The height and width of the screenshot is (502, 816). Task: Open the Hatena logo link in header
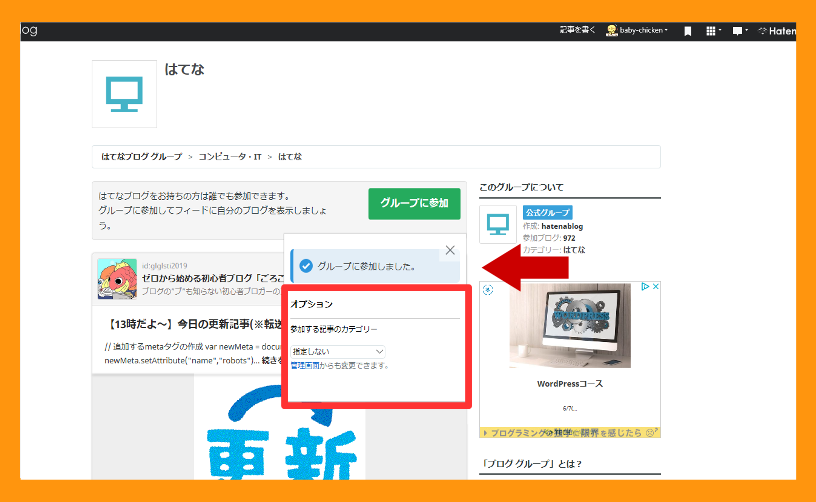point(777,31)
